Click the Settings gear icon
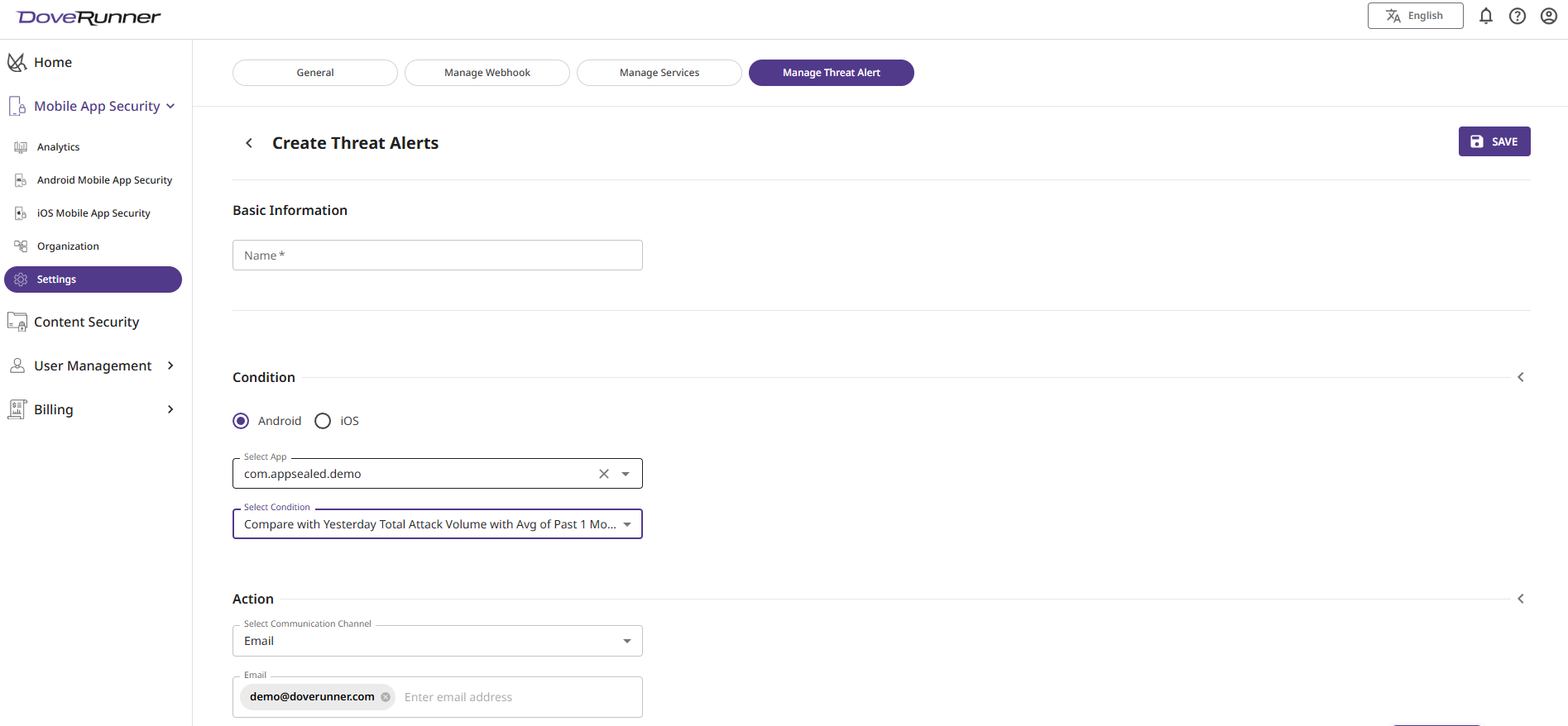This screenshot has width=1568, height=726. pos(21,279)
